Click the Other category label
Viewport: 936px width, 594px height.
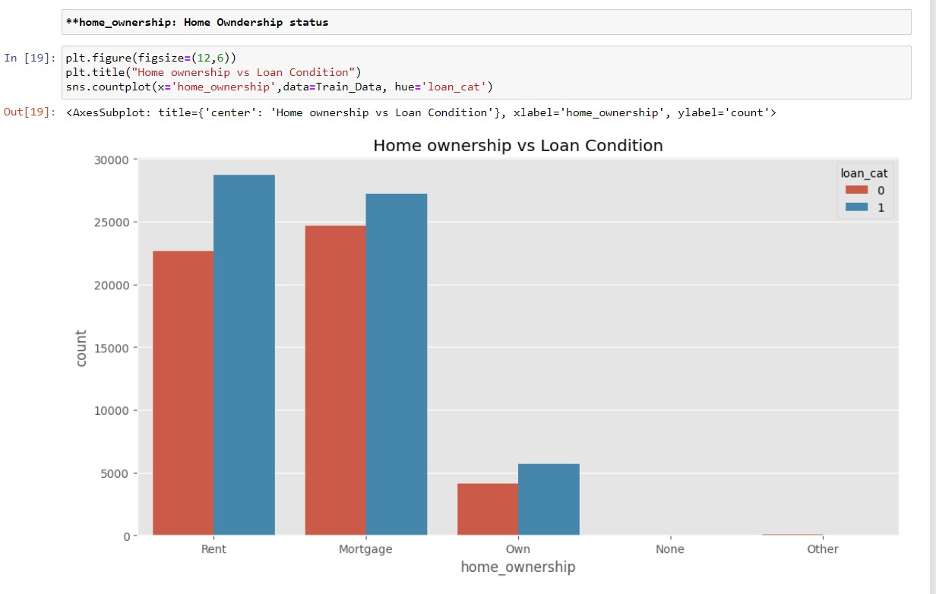click(822, 548)
